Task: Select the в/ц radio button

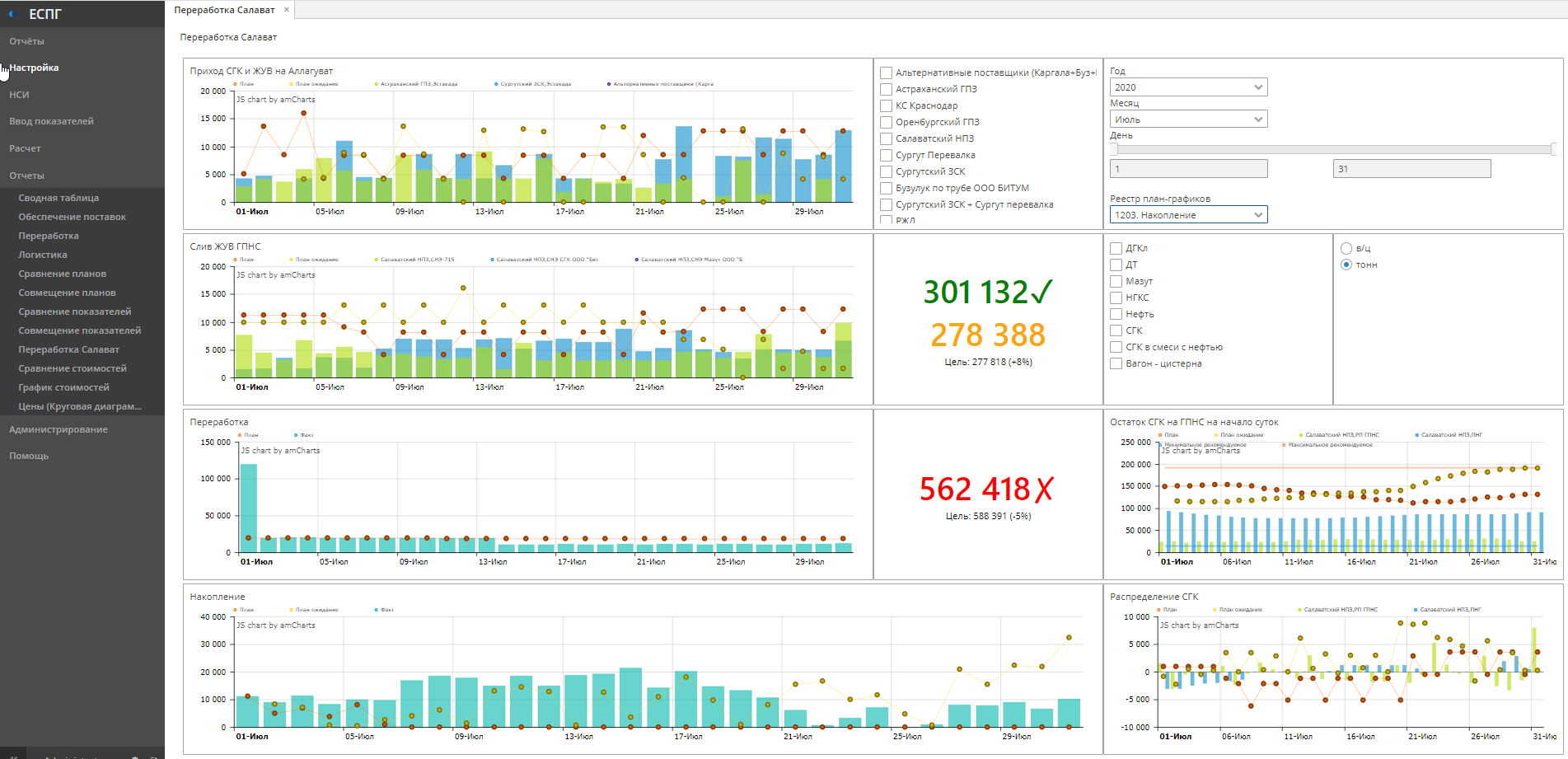Action: click(1346, 248)
